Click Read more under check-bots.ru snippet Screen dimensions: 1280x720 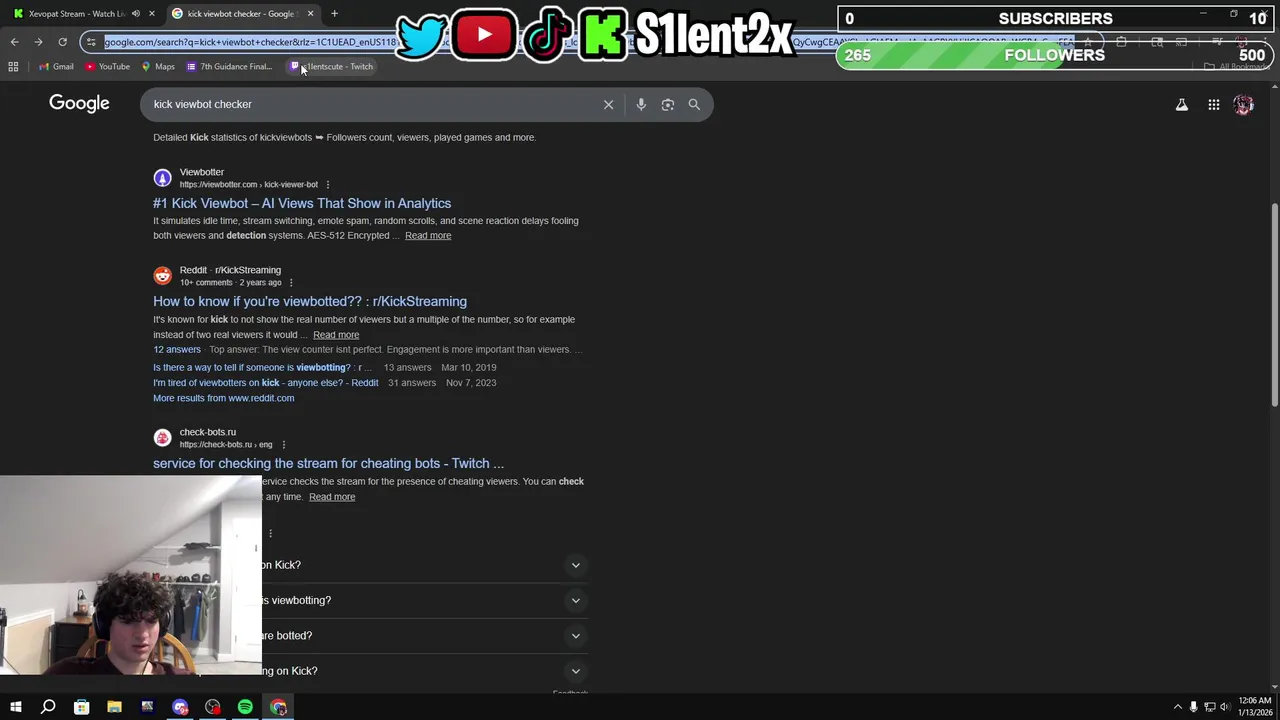click(332, 497)
